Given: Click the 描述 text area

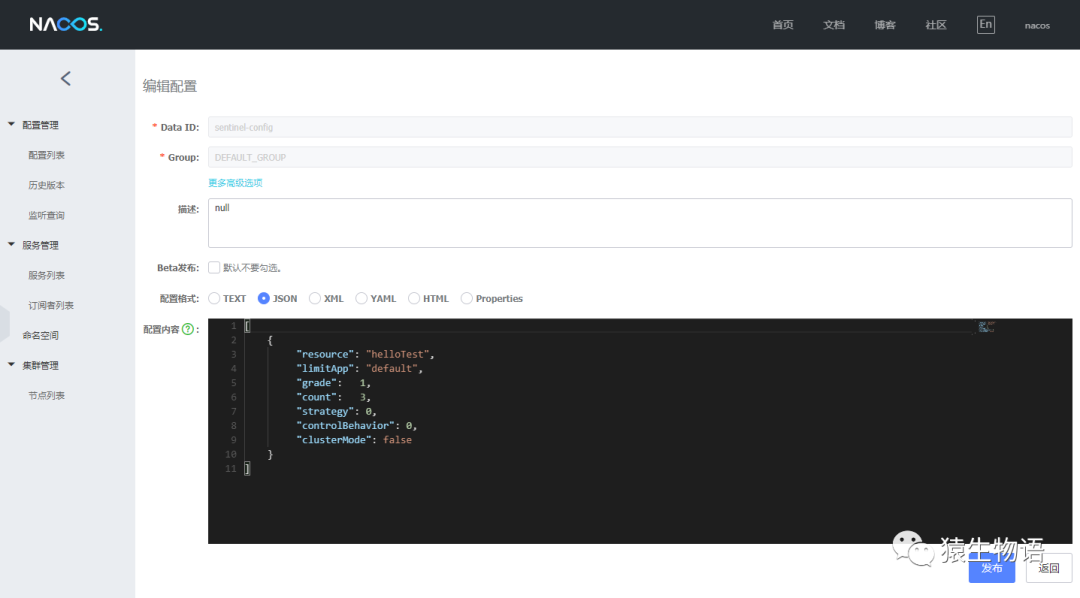Looking at the screenshot, I should 640,223.
